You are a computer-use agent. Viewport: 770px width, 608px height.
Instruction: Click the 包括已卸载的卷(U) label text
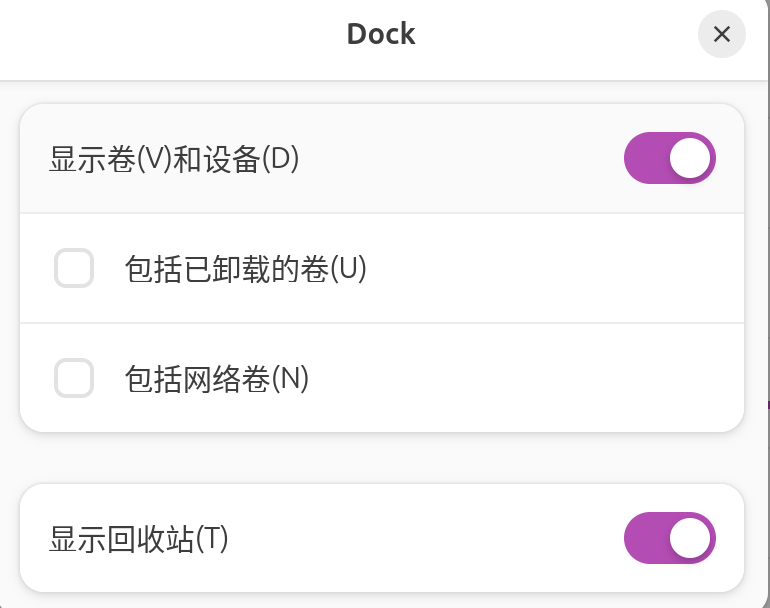click(246, 269)
